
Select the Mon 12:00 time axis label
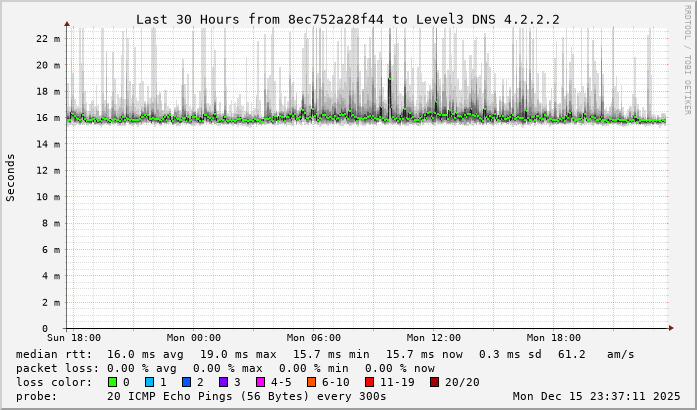coord(433,338)
